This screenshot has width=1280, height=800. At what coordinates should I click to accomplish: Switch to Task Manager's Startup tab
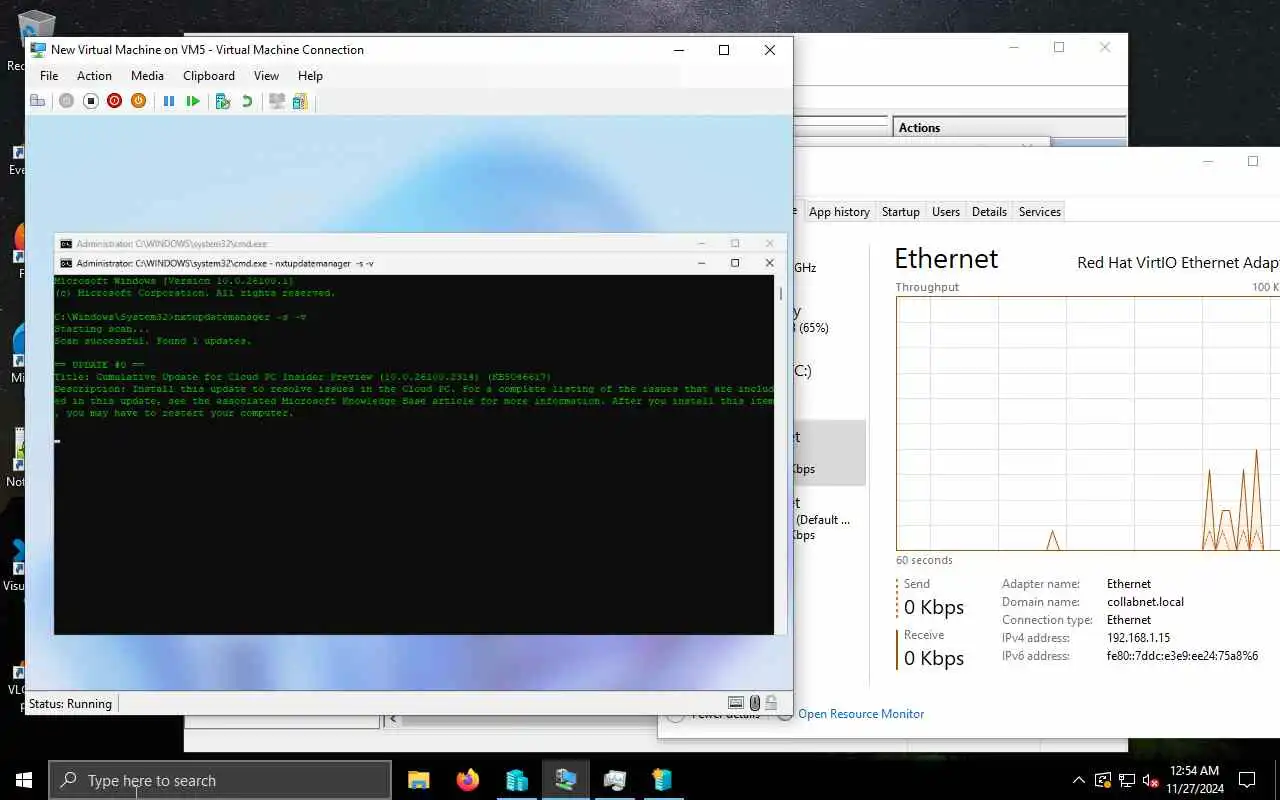click(x=900, y=212)
